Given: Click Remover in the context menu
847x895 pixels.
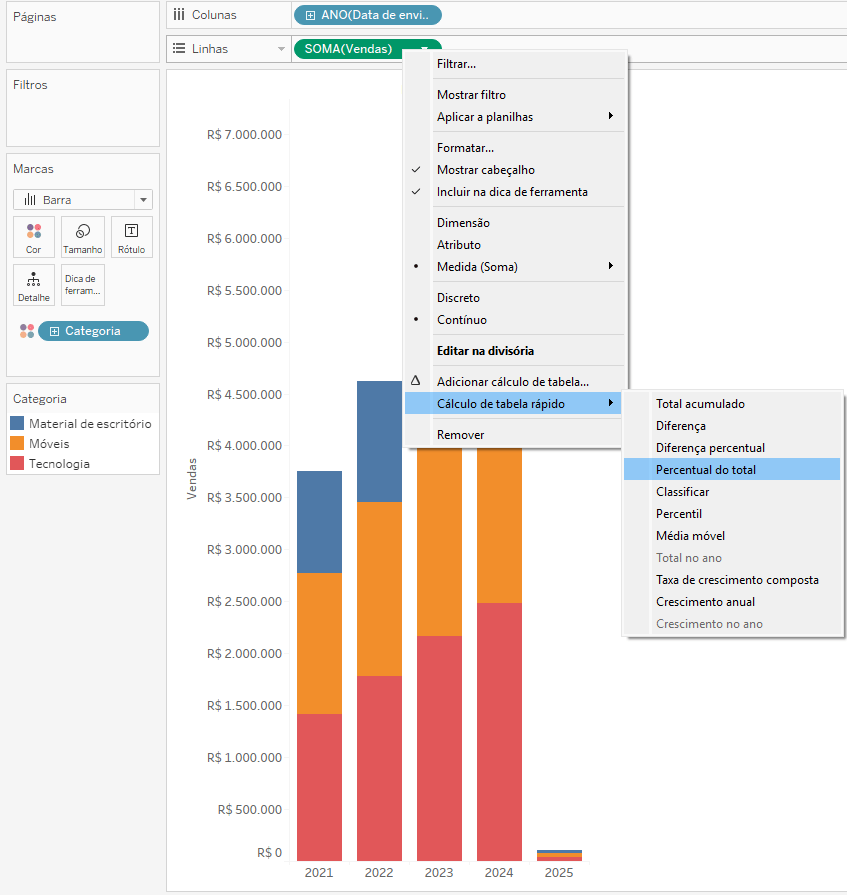Looking at the screenshot, I should (460, 435).
